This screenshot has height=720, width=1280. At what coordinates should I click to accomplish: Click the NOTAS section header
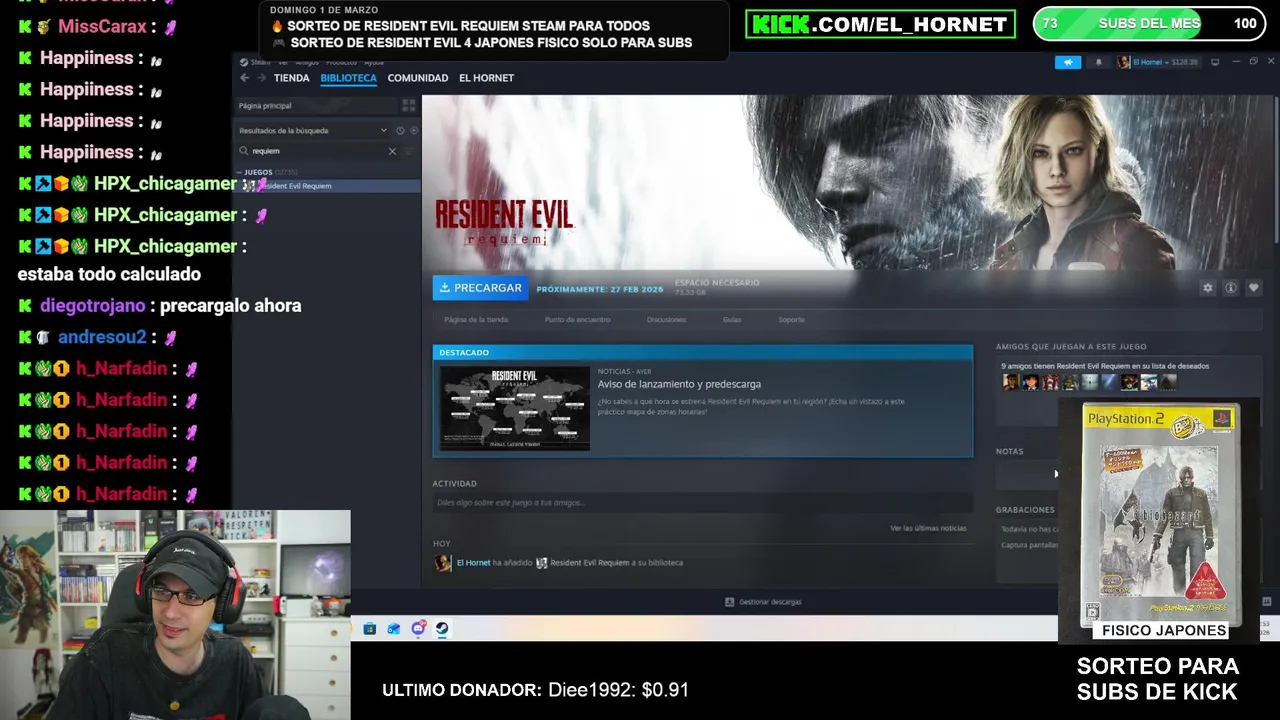1009,452
